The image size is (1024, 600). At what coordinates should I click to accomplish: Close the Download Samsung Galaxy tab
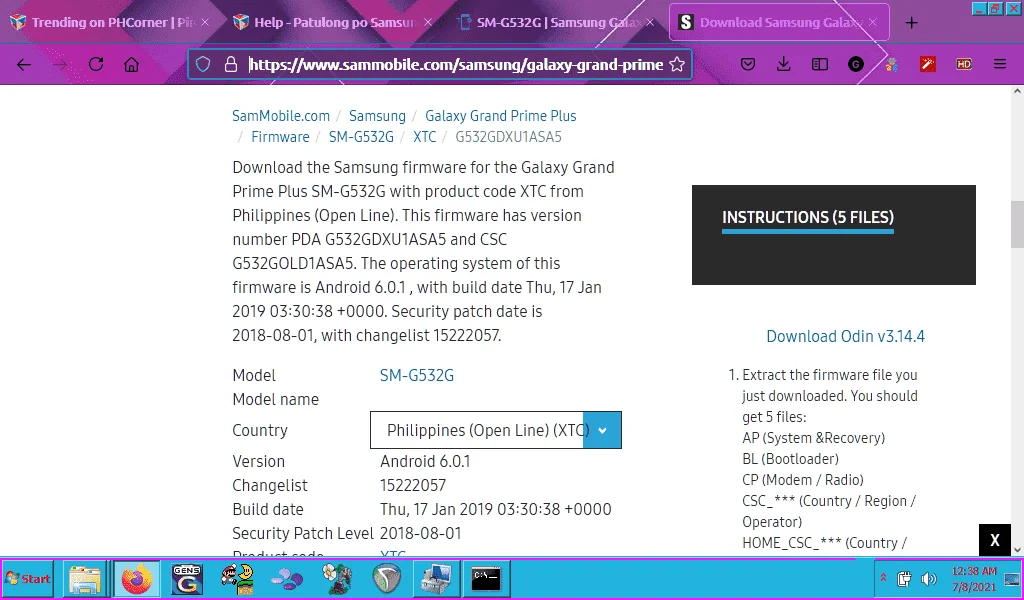[x=873, y=22]
